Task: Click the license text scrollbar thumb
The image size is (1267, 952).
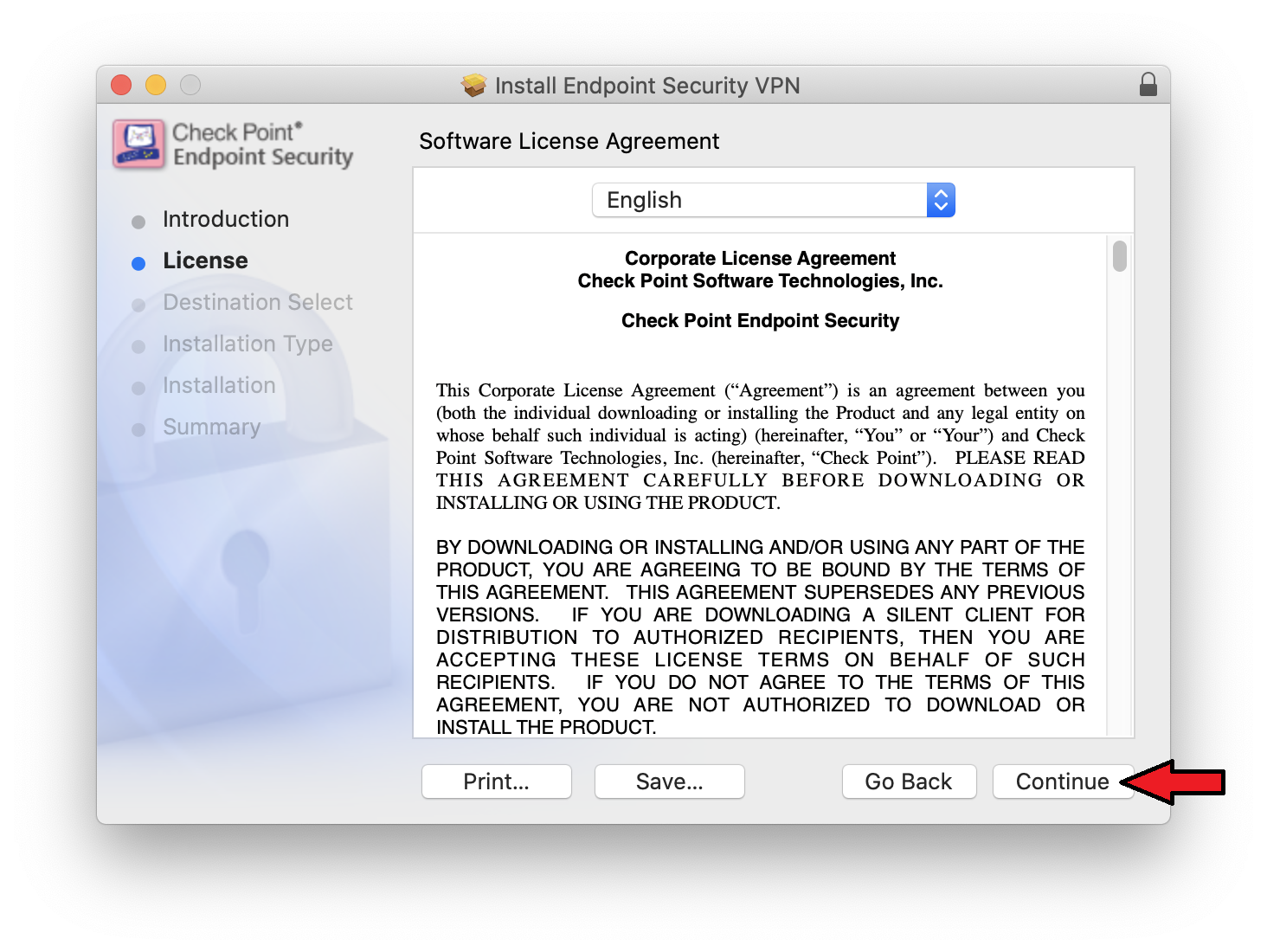Action: pos(1120,256)
